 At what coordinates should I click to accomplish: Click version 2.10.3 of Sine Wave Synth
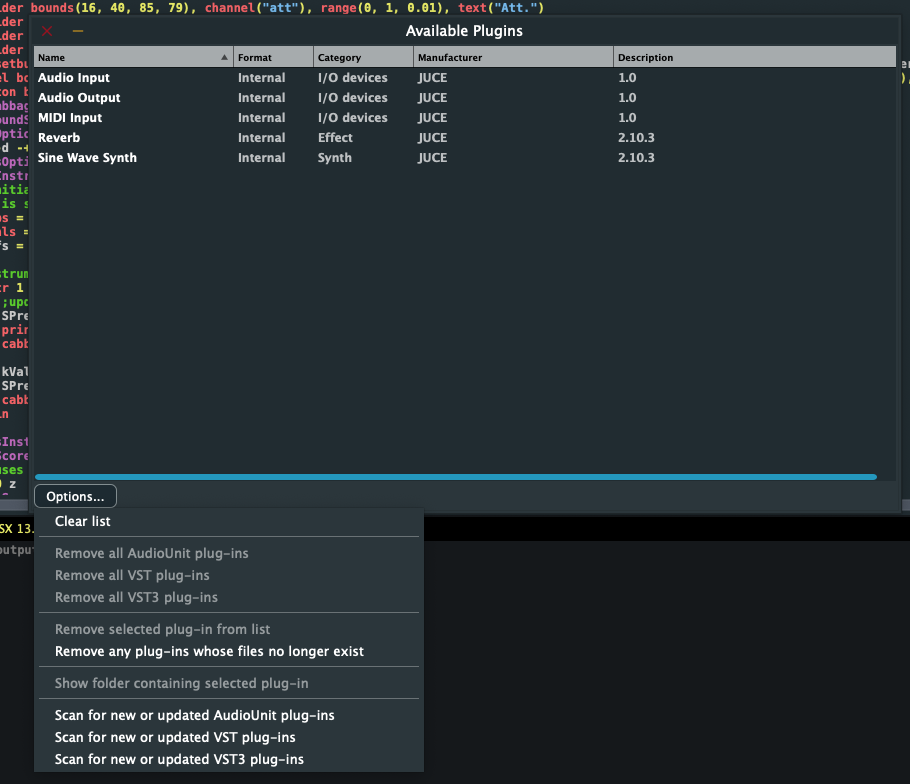click(636, 158)
